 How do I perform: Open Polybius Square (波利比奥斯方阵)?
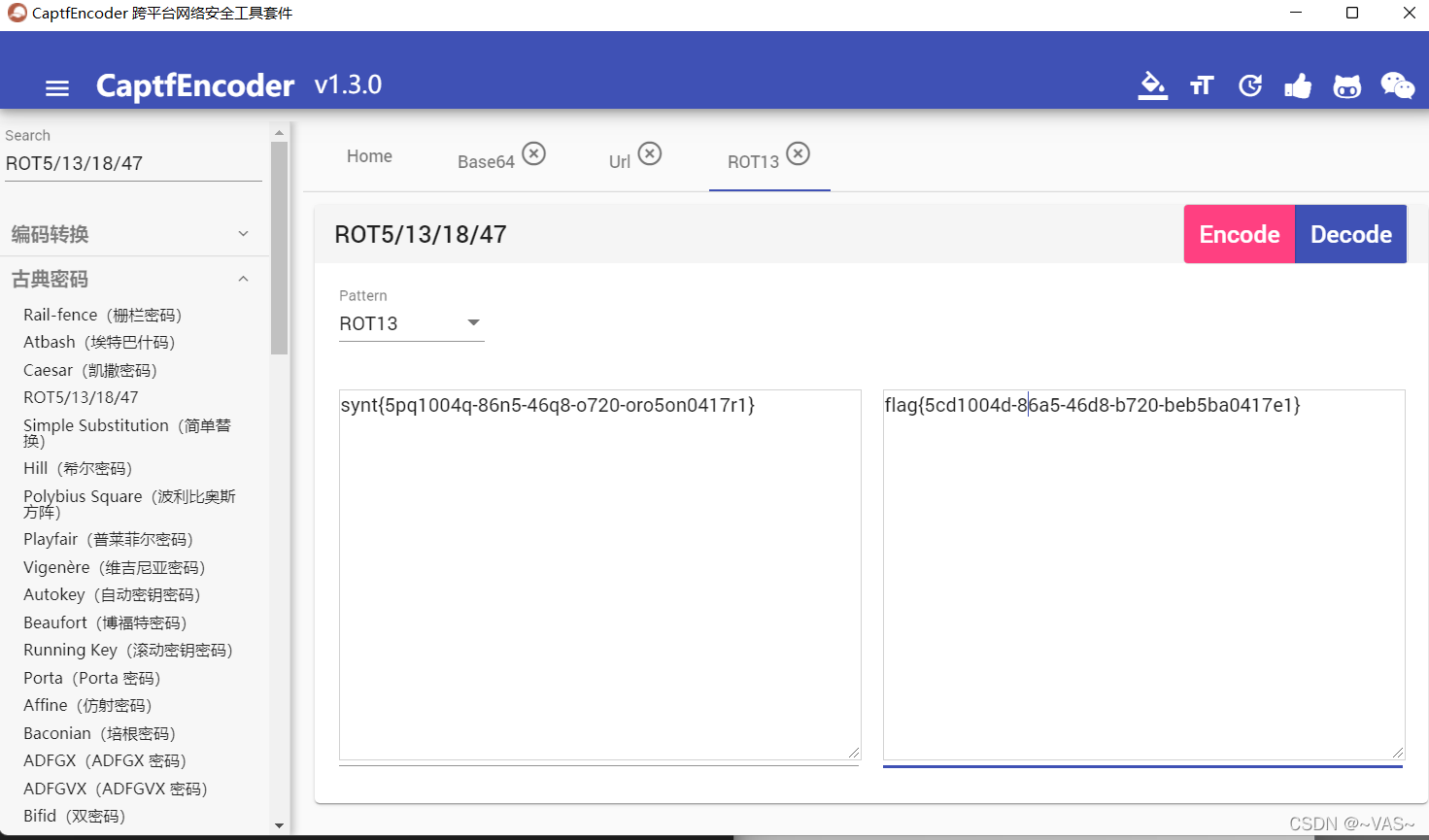click(x=129, y=504)
